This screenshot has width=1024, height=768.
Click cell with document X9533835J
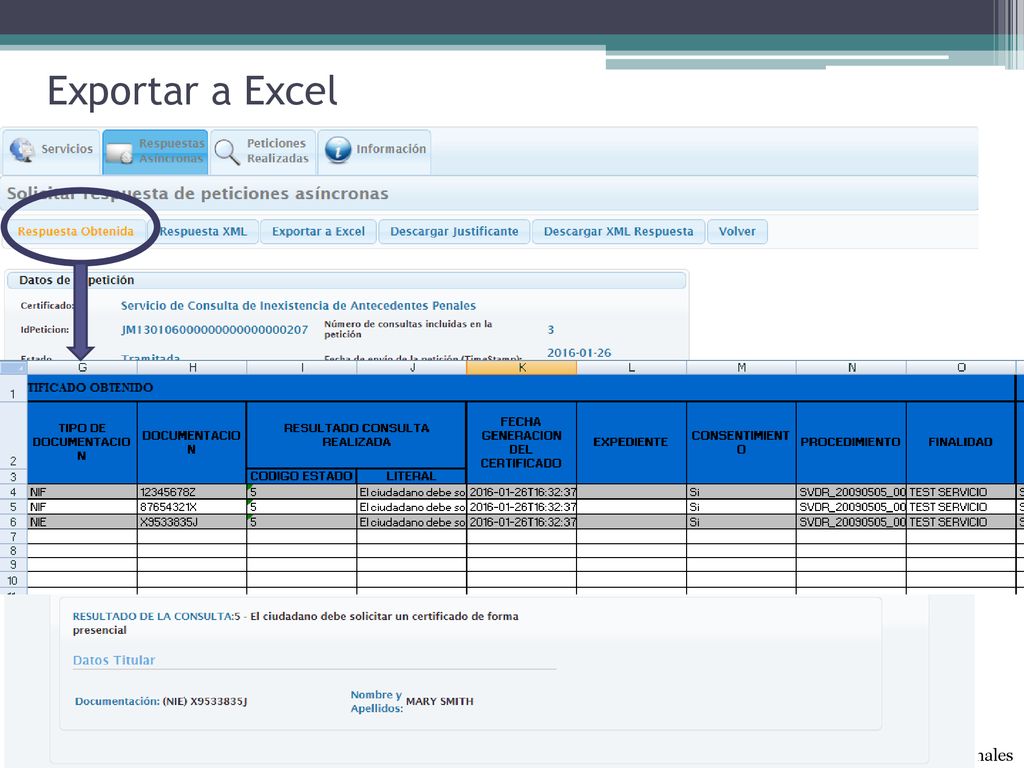192,522
